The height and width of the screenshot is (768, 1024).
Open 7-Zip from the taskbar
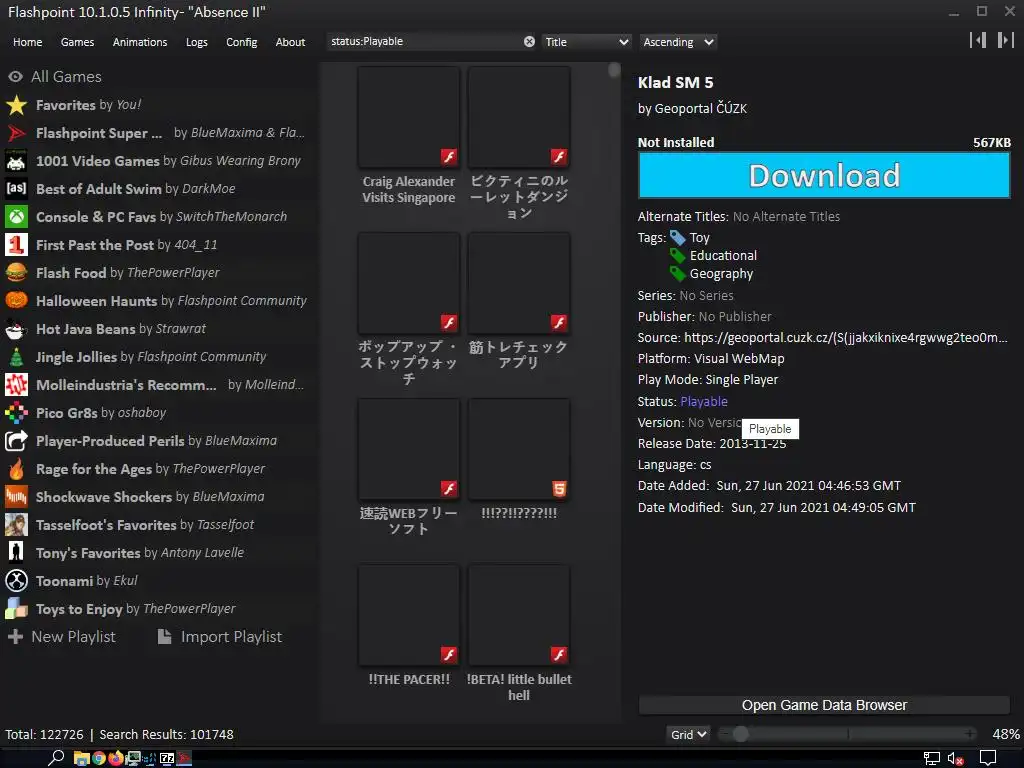point(167,758)
